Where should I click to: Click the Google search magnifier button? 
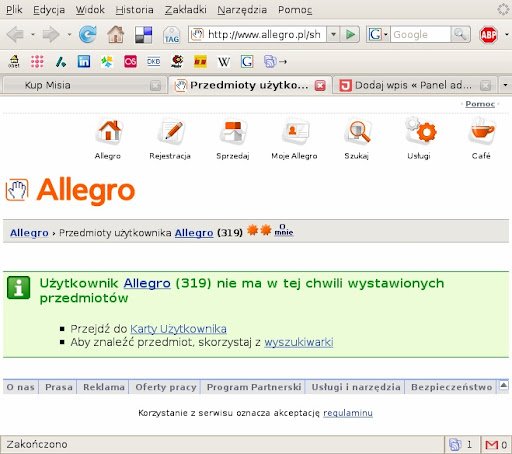(460, 34)
